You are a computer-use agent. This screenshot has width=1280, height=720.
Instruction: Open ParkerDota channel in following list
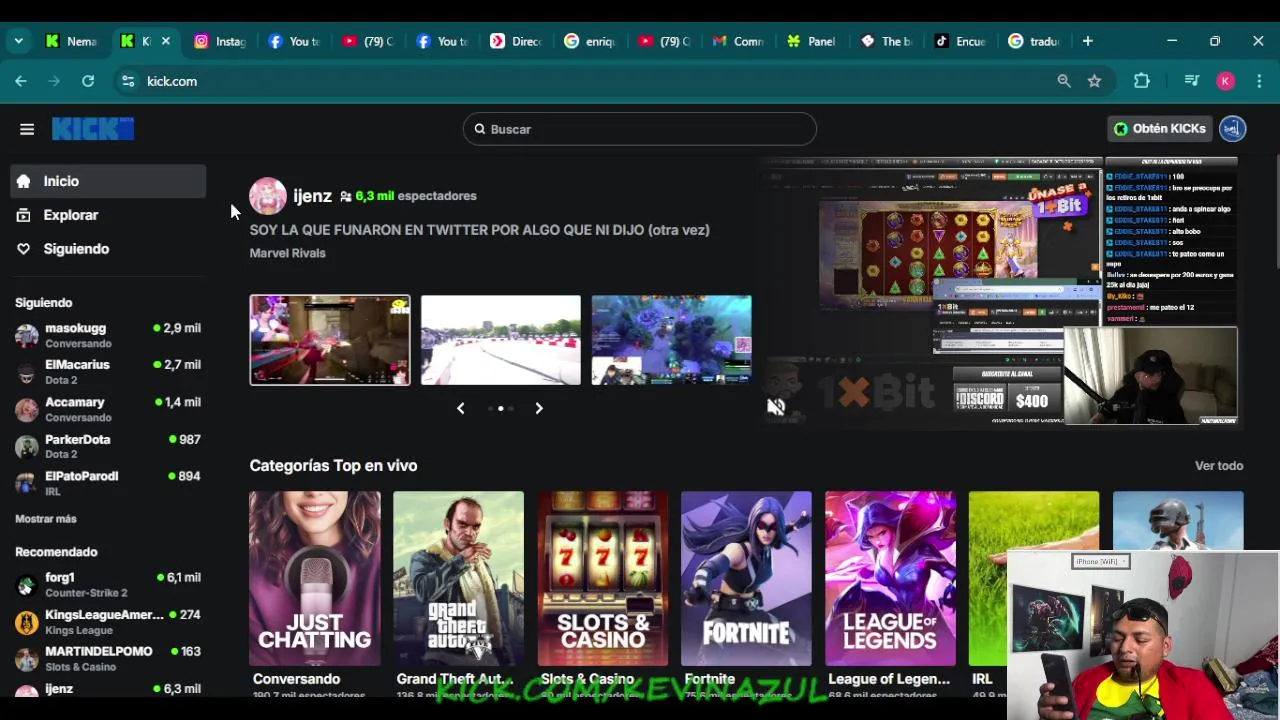click(108, 446)
